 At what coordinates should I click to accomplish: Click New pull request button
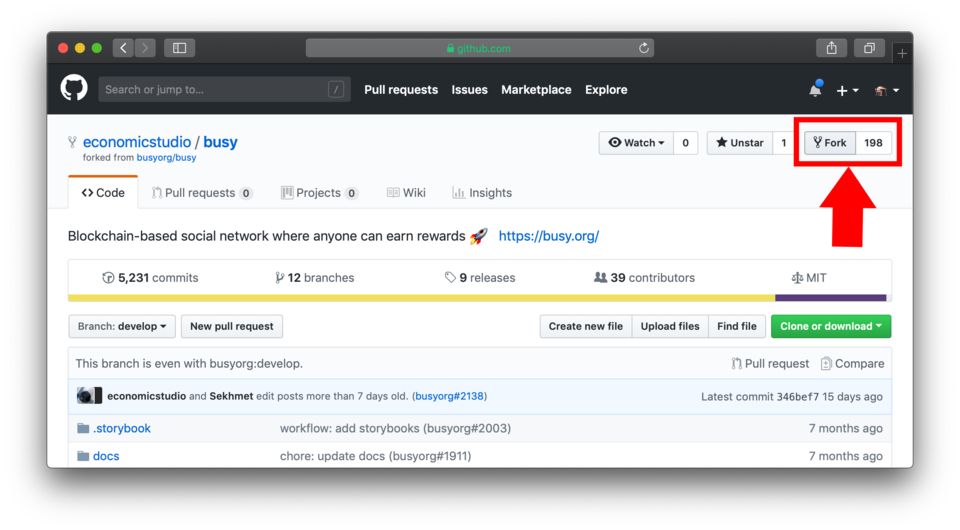pos(231,326)
